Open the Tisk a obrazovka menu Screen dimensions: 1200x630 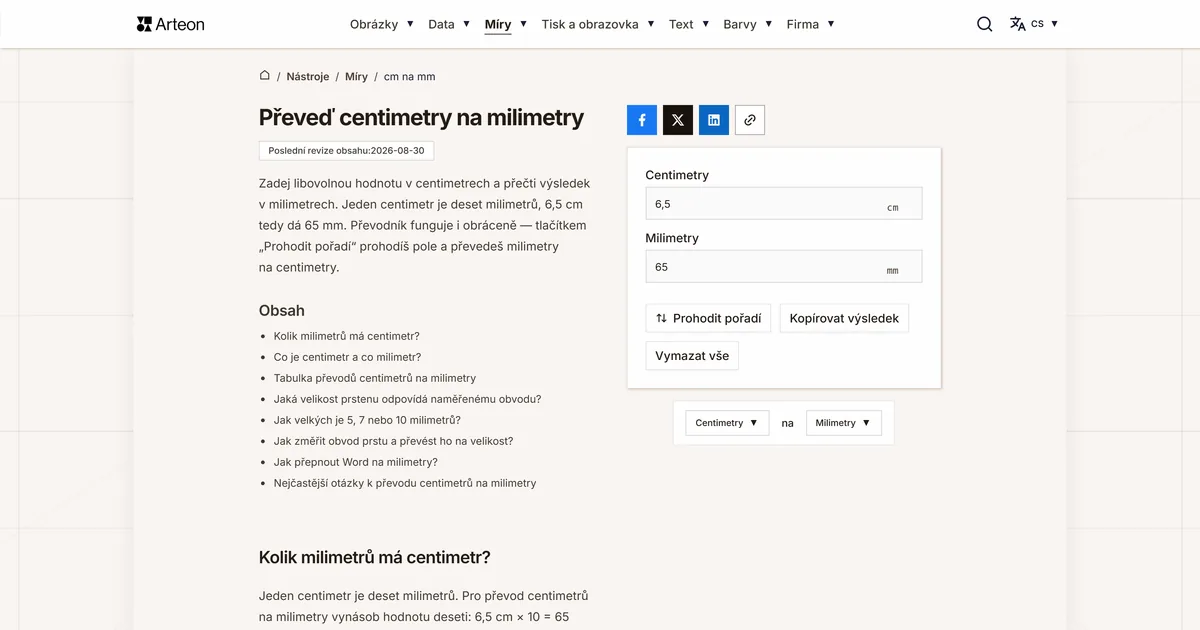coord(598,24)
